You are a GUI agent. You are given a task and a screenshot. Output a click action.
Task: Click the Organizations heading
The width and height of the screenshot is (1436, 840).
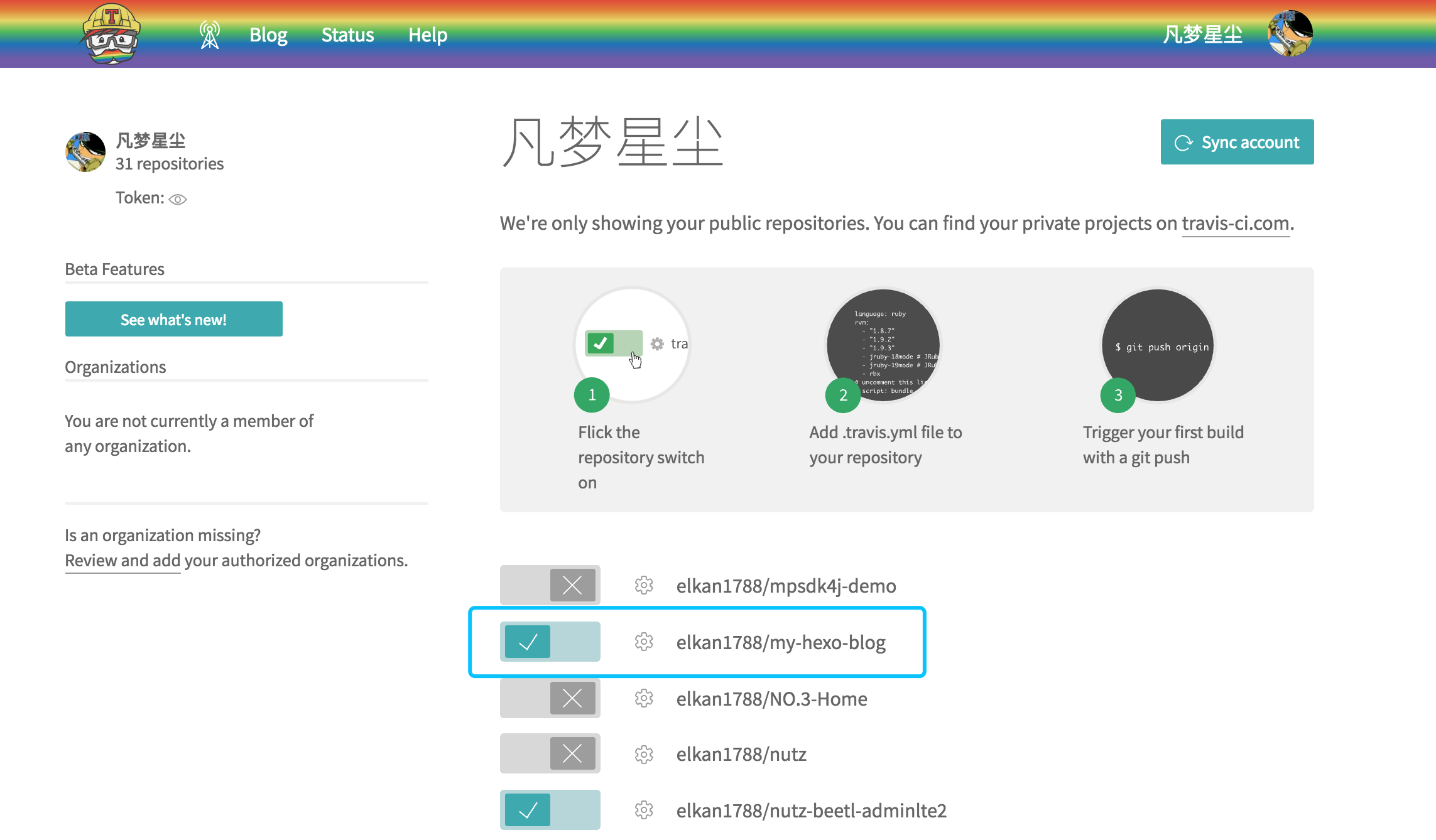click(116, 367)
